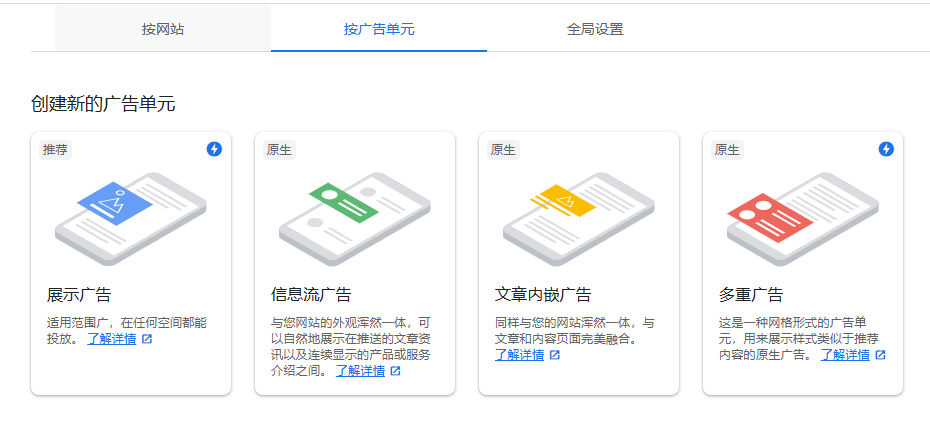Click the yellow in-article ad illustration
Viewport: 930px width, 429px height.
coord(565,201)
